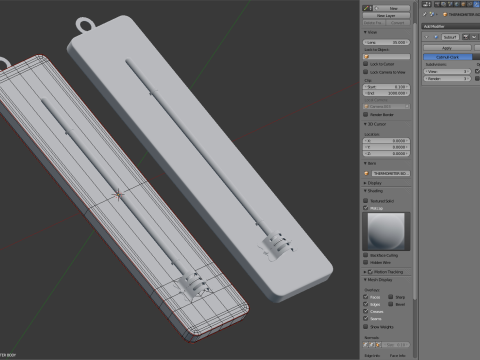This screenshot has height=360, width=480.
Task: Click the Item object name field
Action: [x=391, y=173]
